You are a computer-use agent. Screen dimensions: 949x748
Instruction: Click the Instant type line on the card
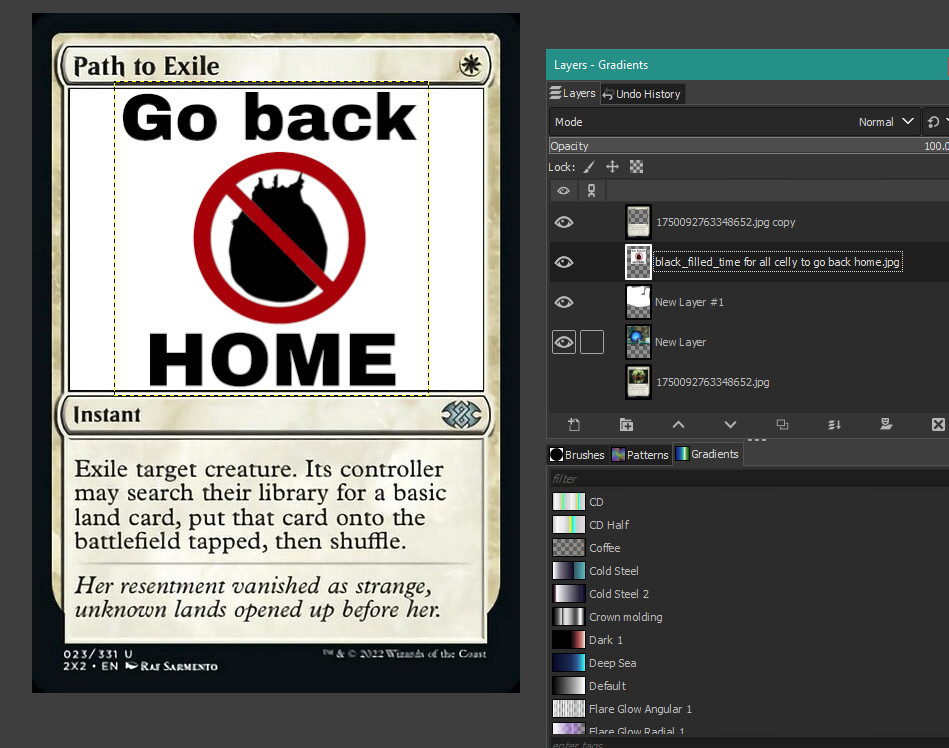(107, 415)
